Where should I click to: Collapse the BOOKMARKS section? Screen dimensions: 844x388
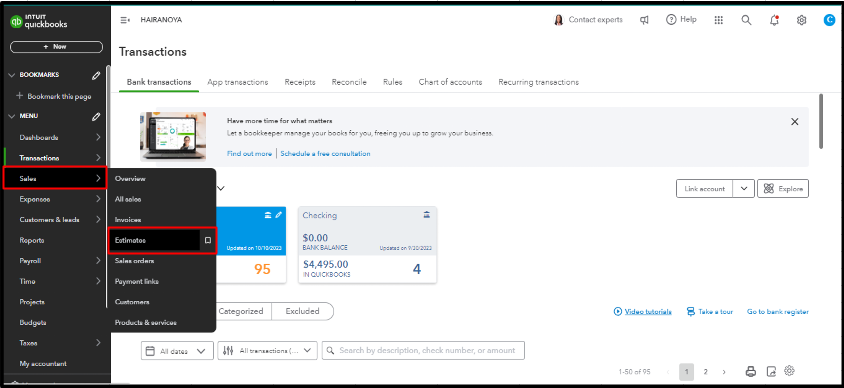[x=12, y=75]
